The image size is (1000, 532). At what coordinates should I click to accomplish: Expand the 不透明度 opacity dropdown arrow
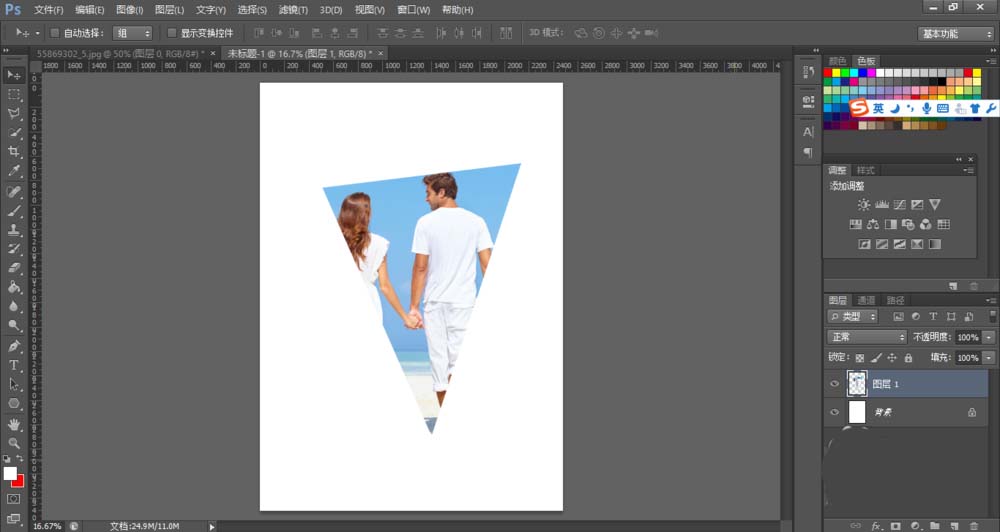989,338
